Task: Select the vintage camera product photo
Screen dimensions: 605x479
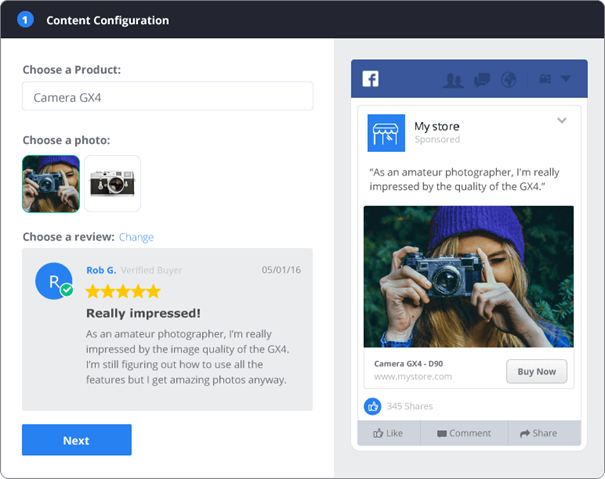Action: (112, 184)
